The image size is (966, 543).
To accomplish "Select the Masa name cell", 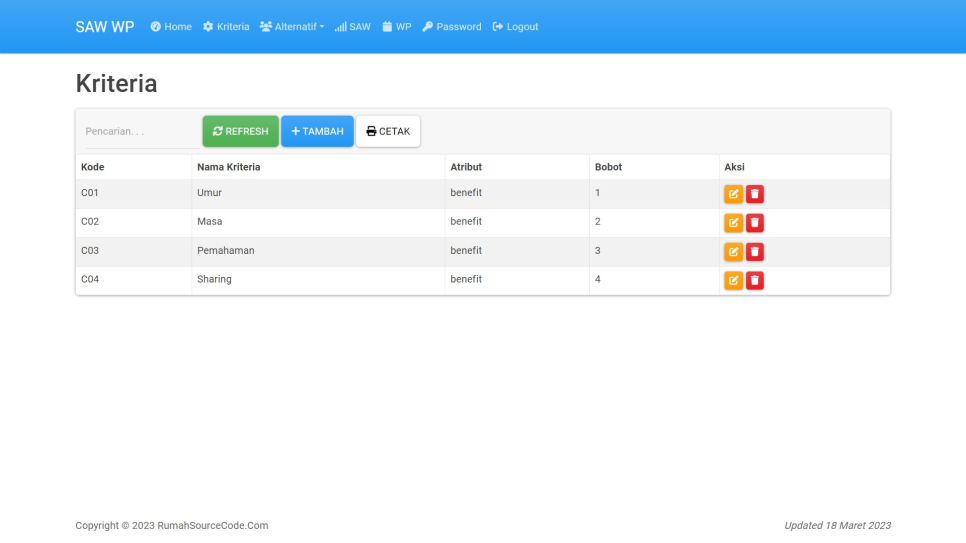I will (x=319, y=223).
